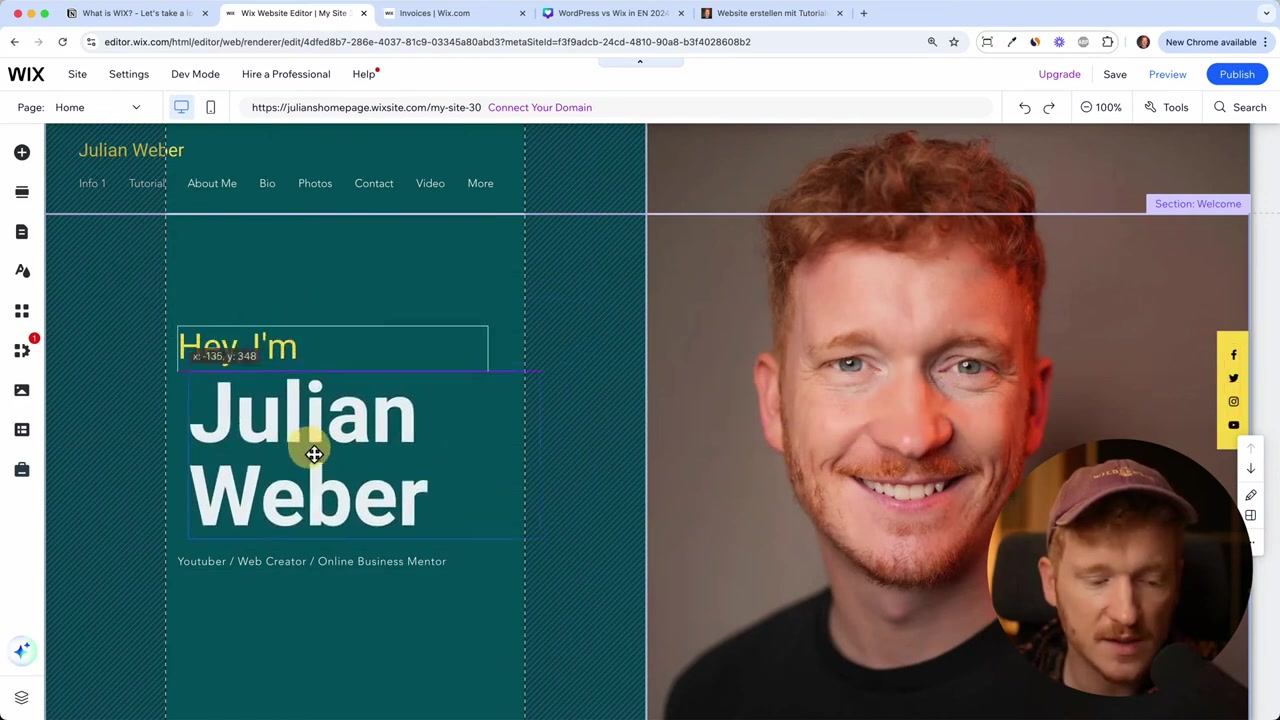This screenshot has width=1280, height=720.
Task: Reload the browser page
Action: pos(62,42)
